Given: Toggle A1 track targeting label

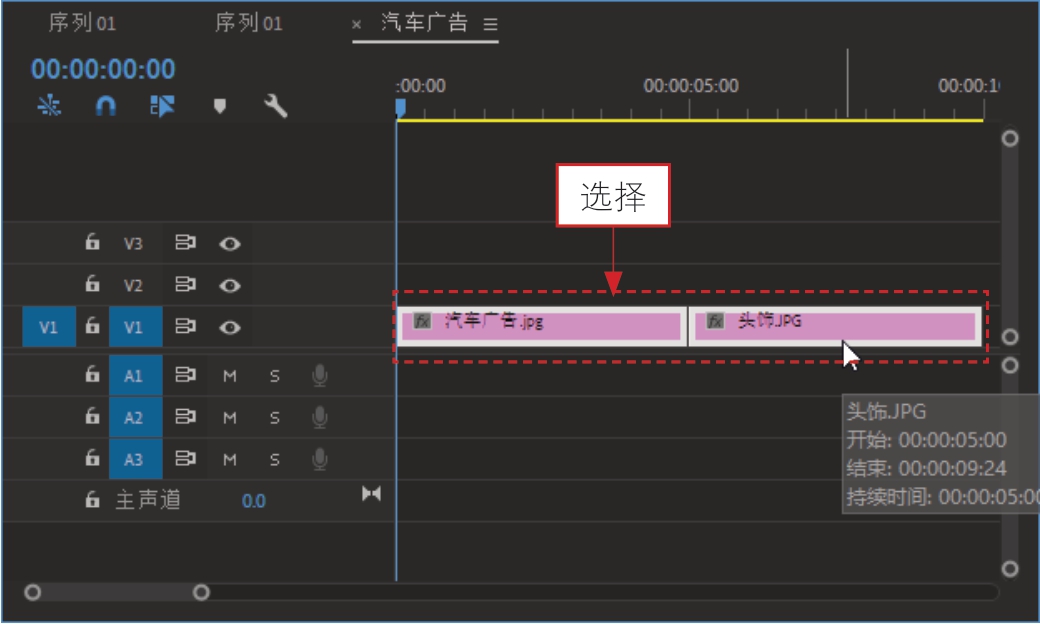Looking at the screenshot, I should [135, 376].
